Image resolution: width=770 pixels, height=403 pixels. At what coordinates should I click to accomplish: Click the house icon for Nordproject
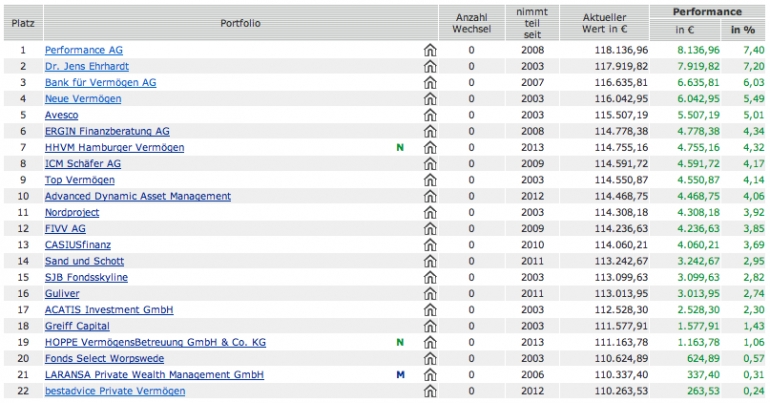tap(430, 213)
